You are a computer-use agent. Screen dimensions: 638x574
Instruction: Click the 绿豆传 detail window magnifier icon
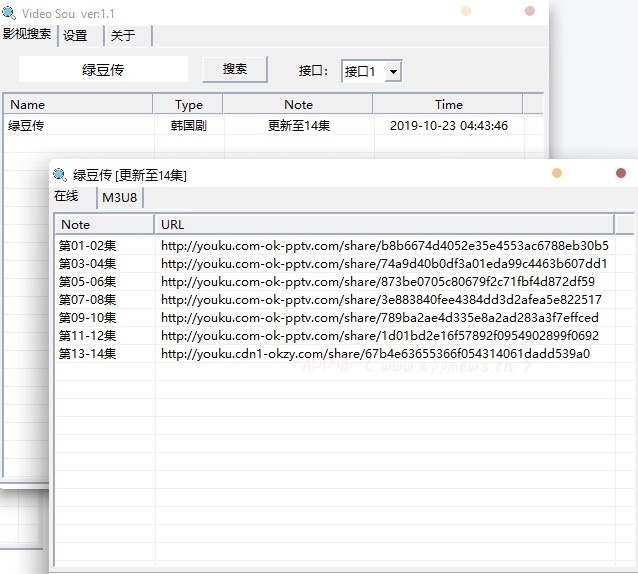tap(60, 175)
